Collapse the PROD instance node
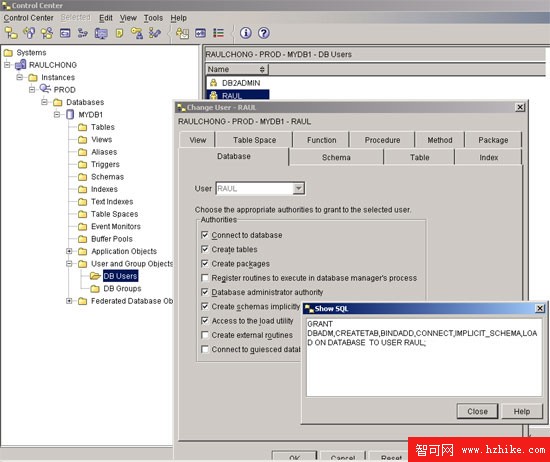This screenshot has height=462, width=550. (32, 89)
